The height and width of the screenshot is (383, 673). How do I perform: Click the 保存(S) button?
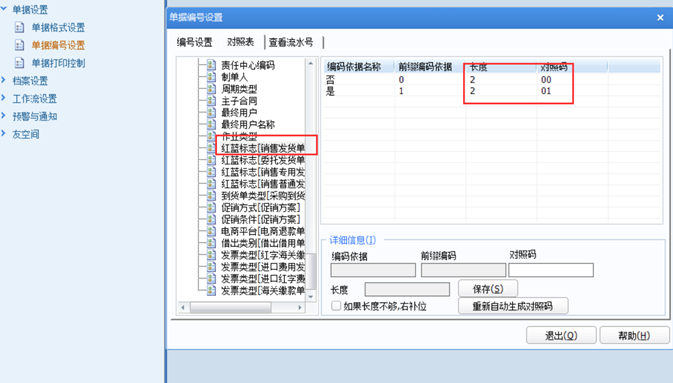click(x=488, y=289)
